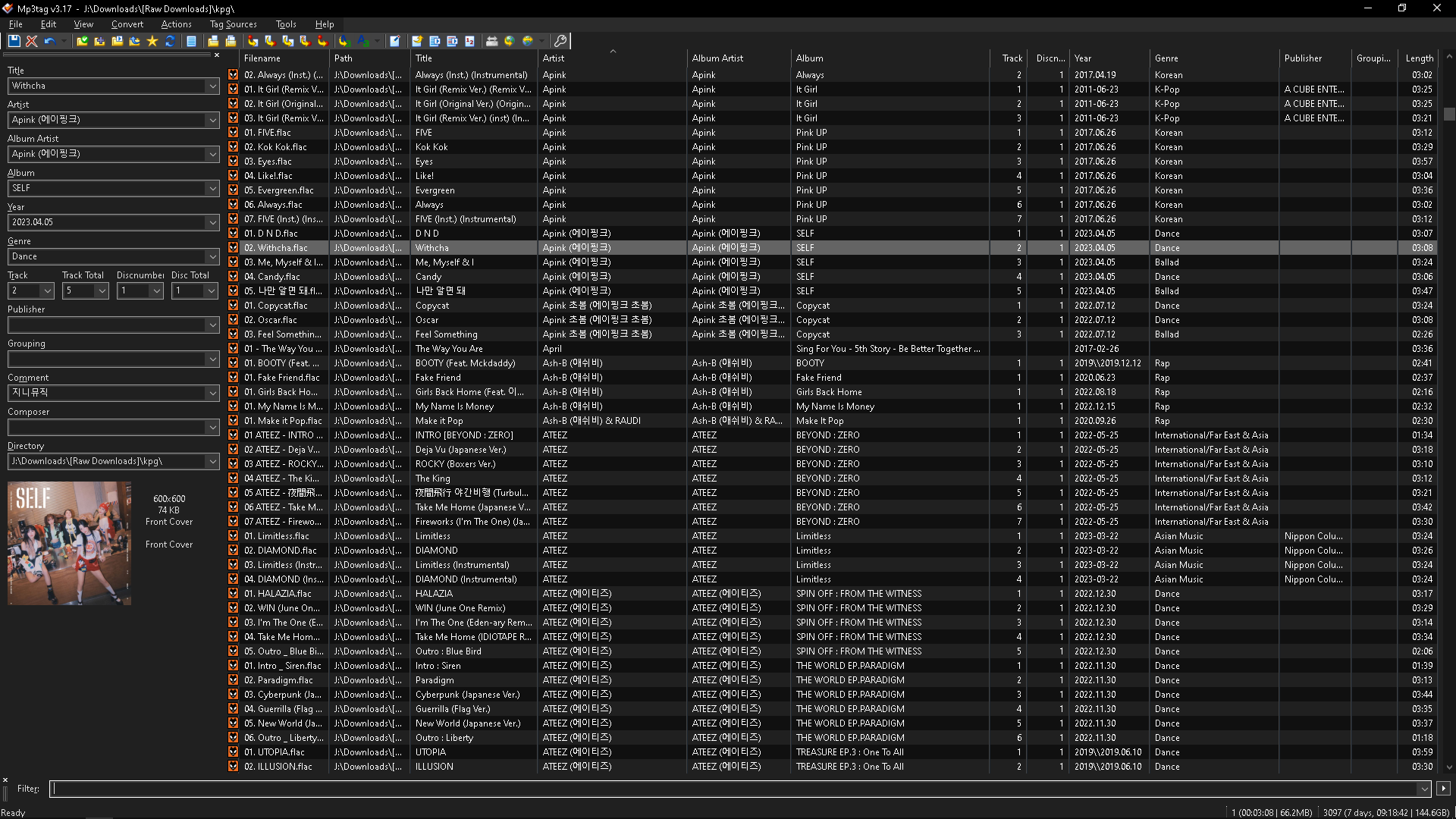The height and width of the screenshot is (819, 1456).
Task: Run Filename - Filename conversion icon
Action: pos(287,41)
